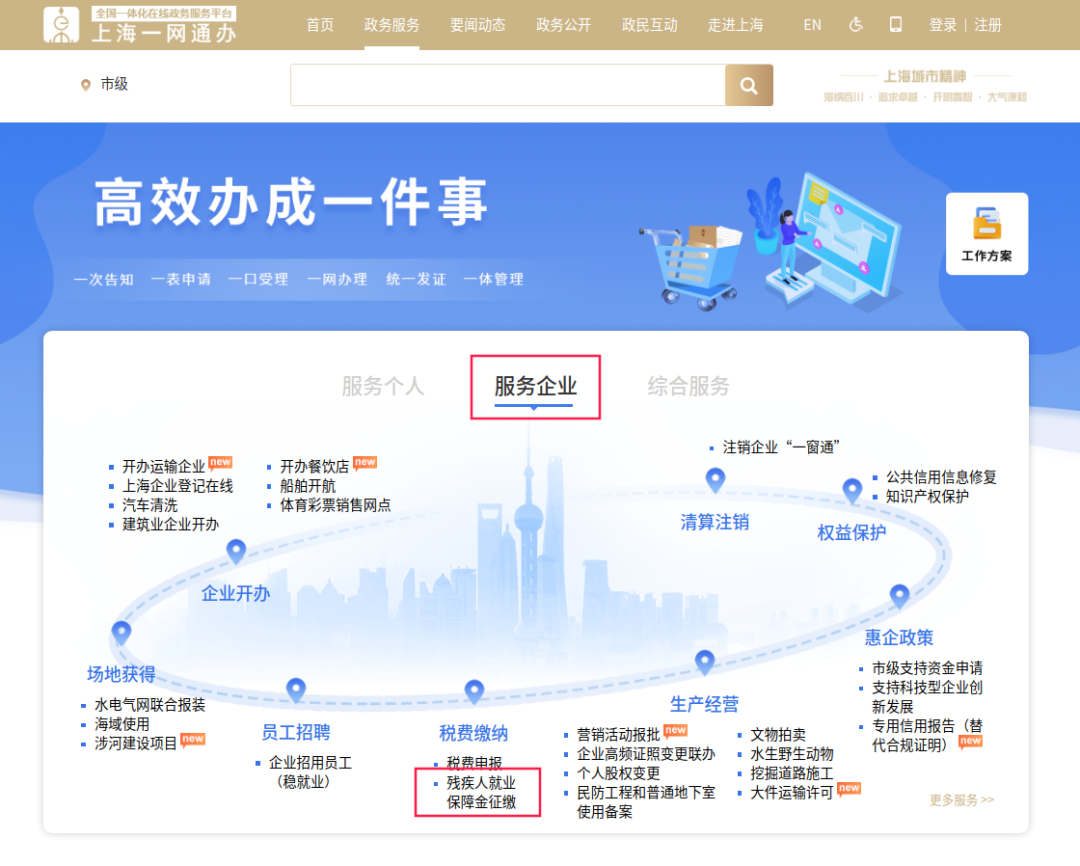Open the 政民互动 menu
The width and height of the screenshot is (1080, 866).
tap(649, 24)
